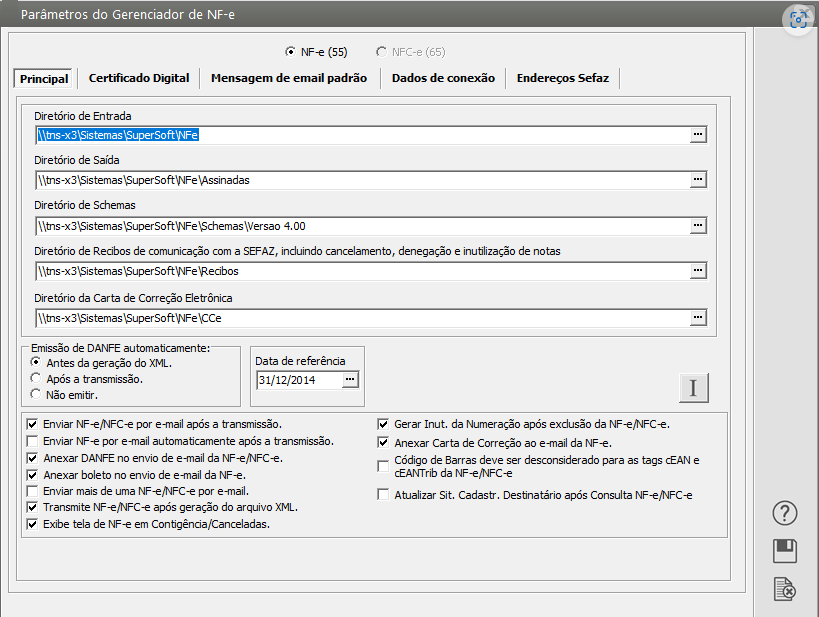
Task: Click the 'I' button beside reference date
Action: [693, 388]
